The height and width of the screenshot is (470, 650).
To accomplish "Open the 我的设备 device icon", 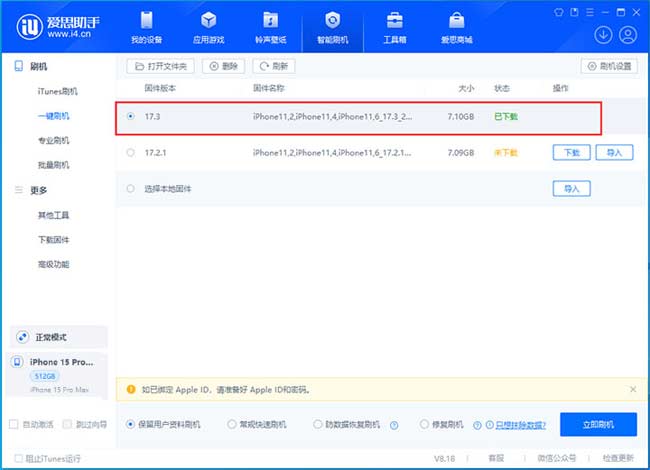I will tap(146, 20).
